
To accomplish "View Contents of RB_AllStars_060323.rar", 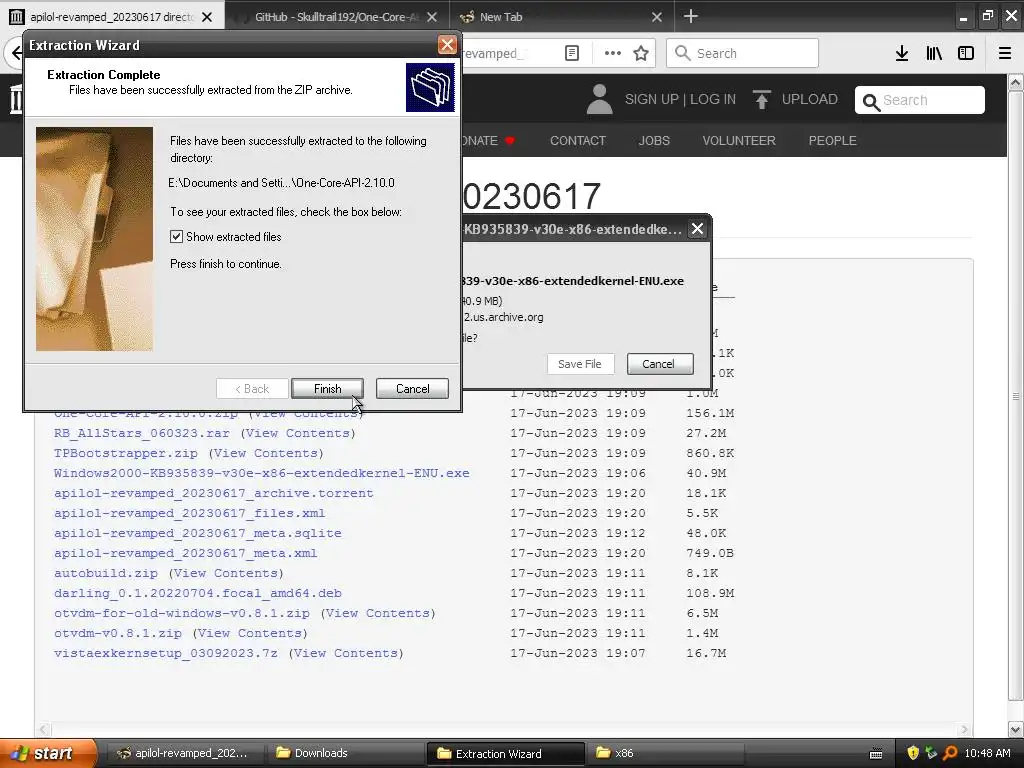I will coord(298,433).
